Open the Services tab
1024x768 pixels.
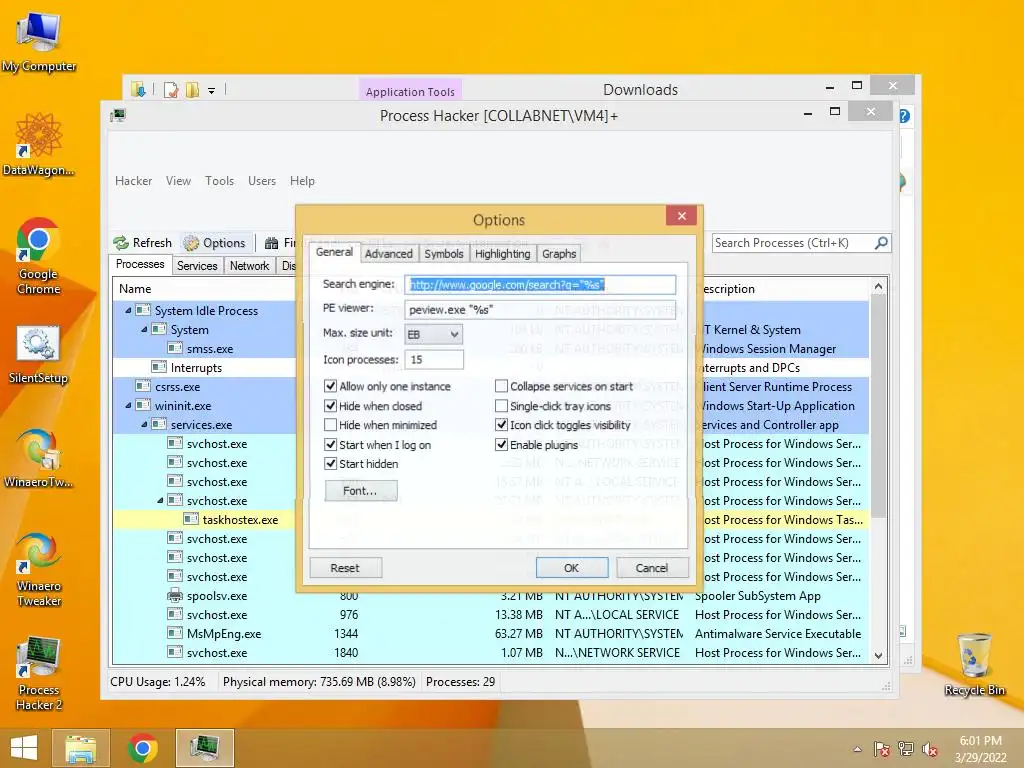click(x=197, y=266)
